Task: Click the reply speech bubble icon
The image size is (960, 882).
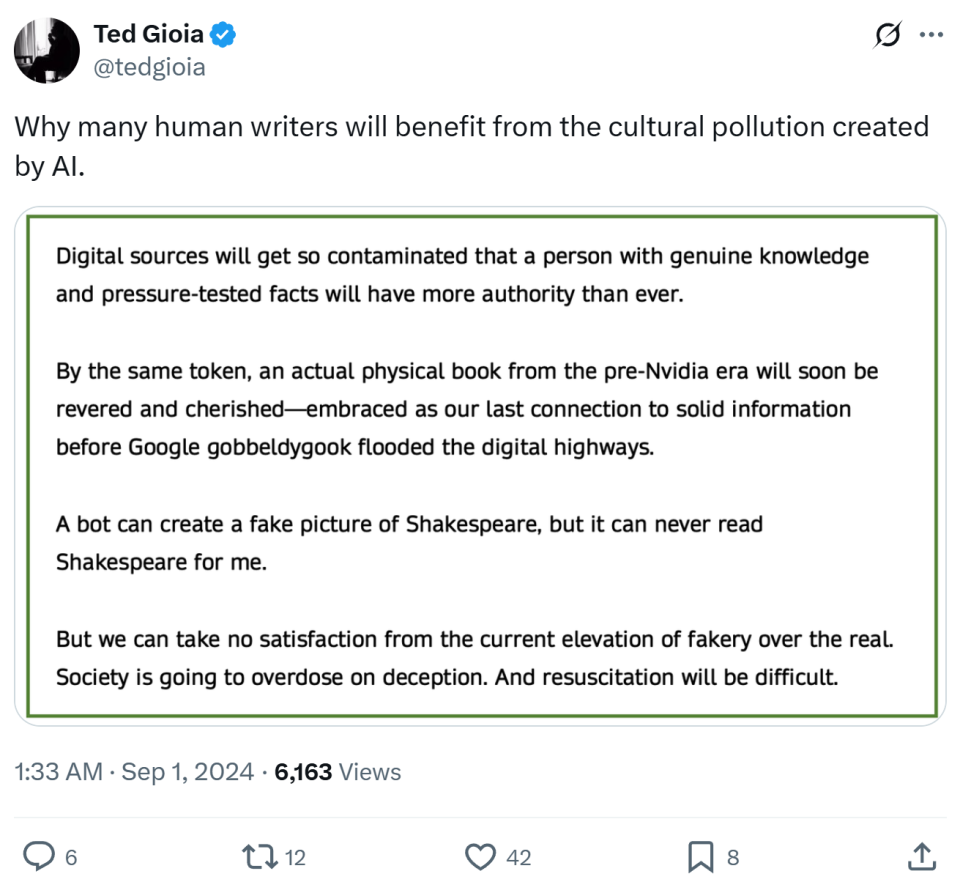Action: (38, 856)
